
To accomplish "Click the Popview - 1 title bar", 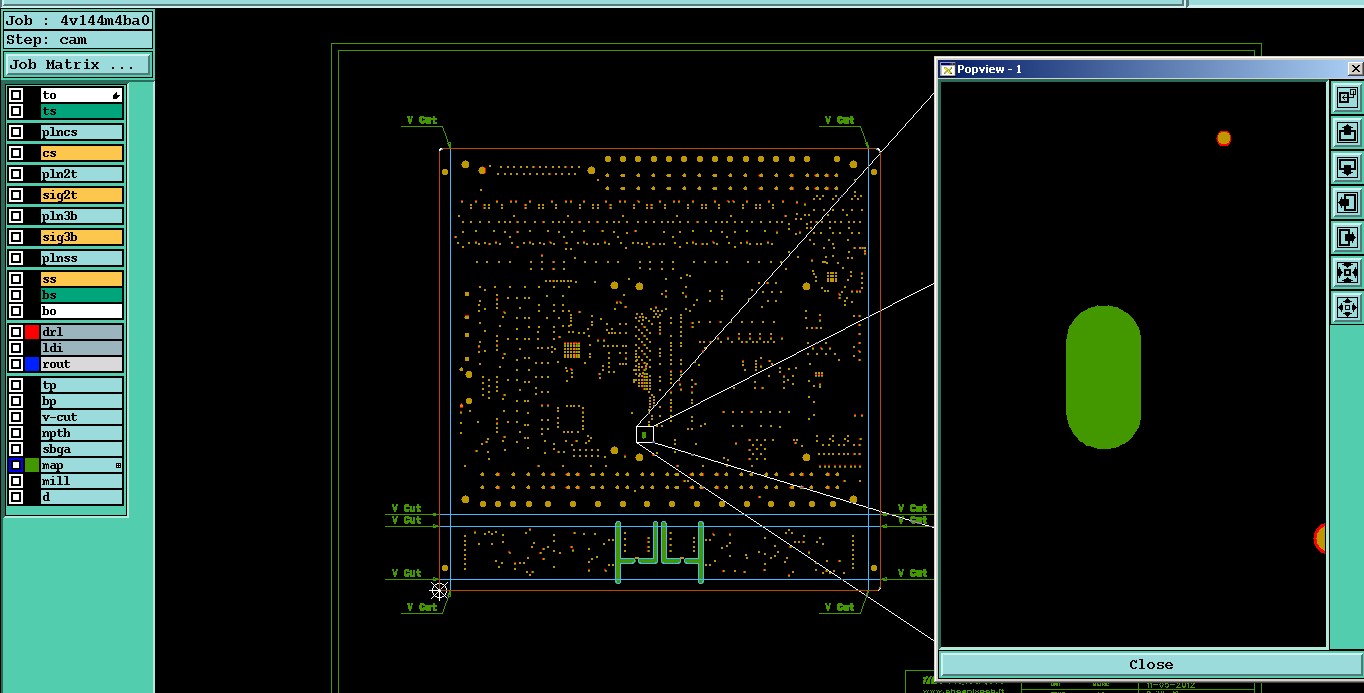I will coord(1150,69).
